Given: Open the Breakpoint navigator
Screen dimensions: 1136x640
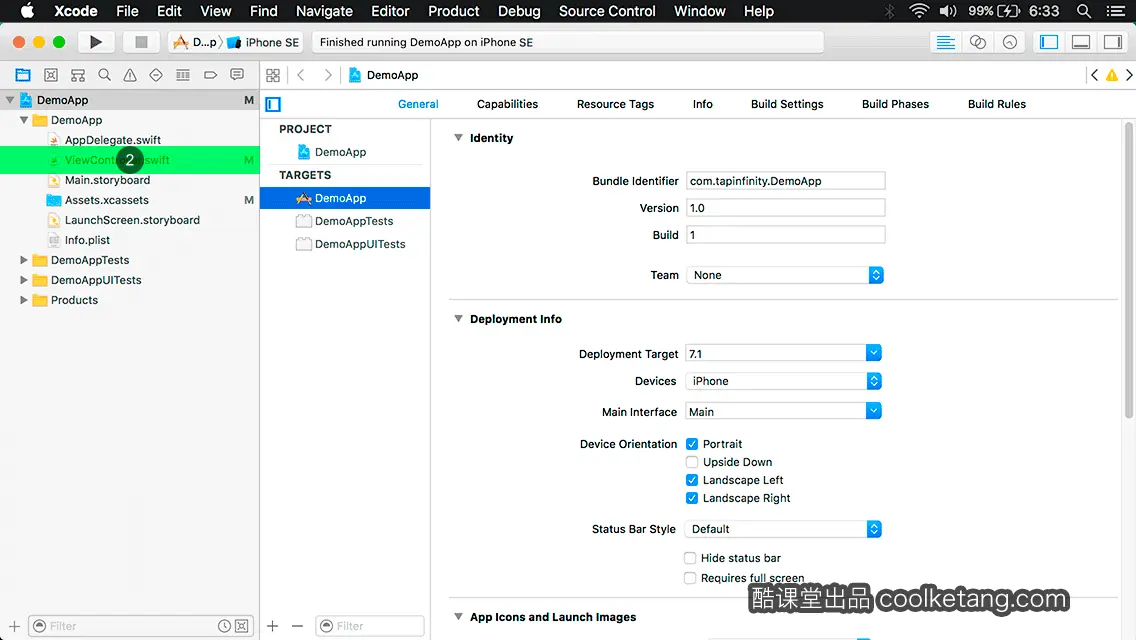Looking at the screenshot, I should pos(210,75).
